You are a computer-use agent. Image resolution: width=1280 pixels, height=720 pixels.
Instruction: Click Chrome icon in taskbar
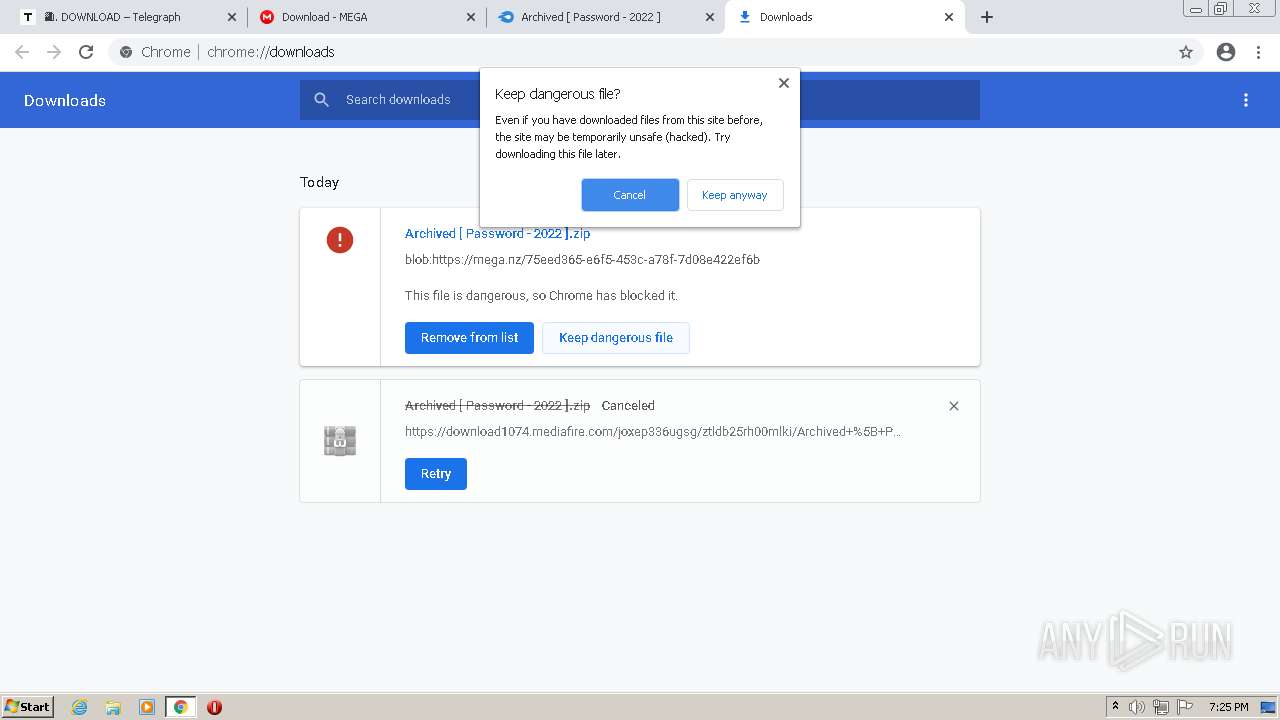click(181, 707)
